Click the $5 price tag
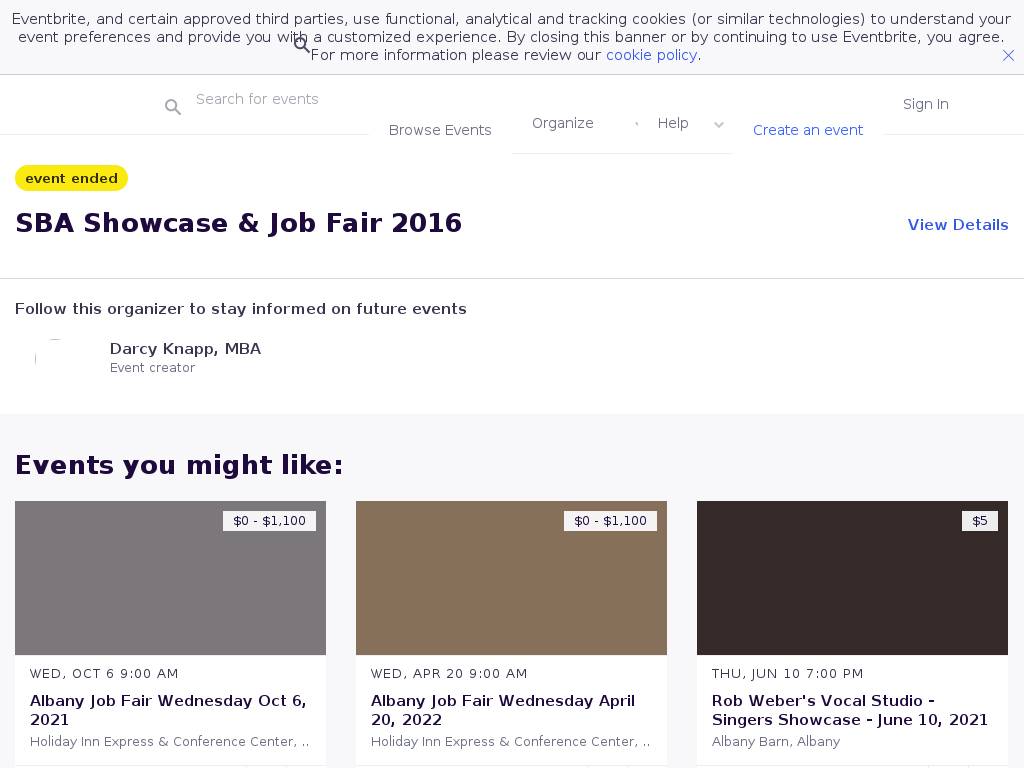This screenshot has width=1024, height=768. coord(979,521)
